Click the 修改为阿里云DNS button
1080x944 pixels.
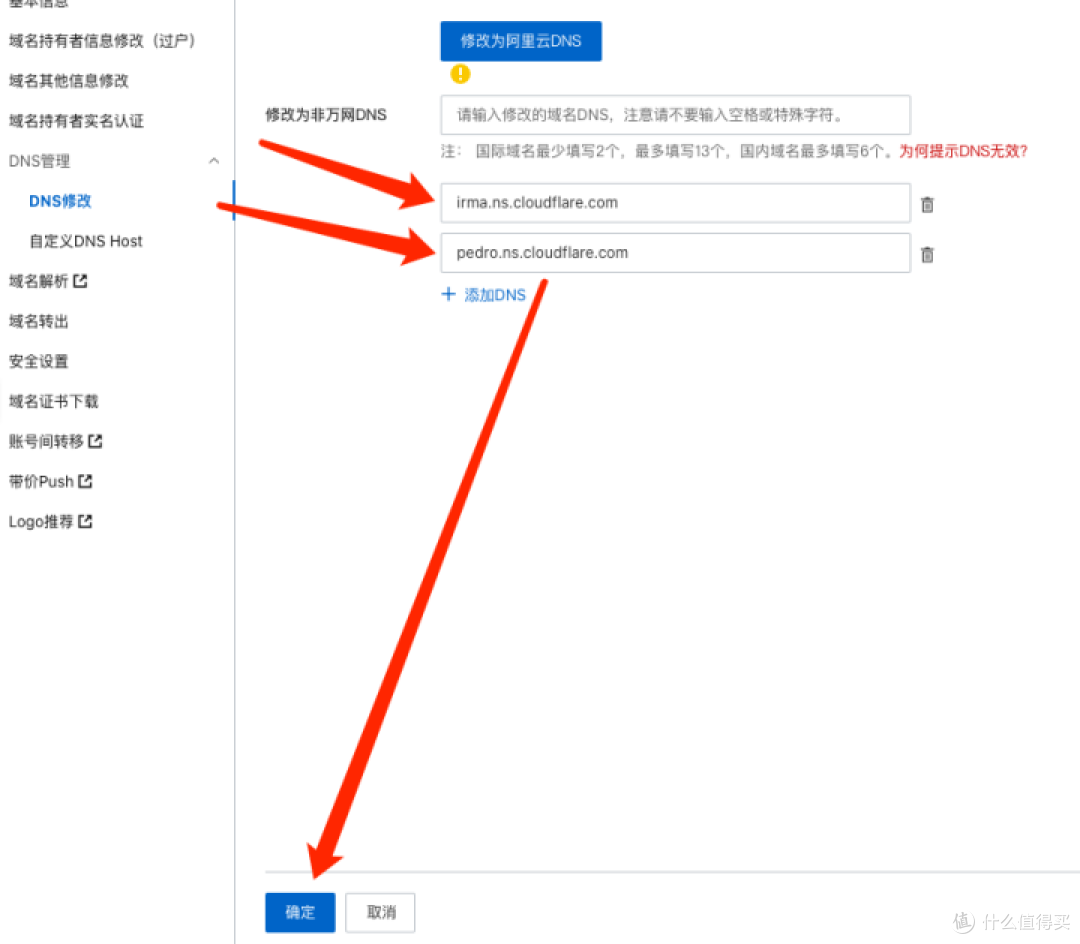click(x=520, y=41)
